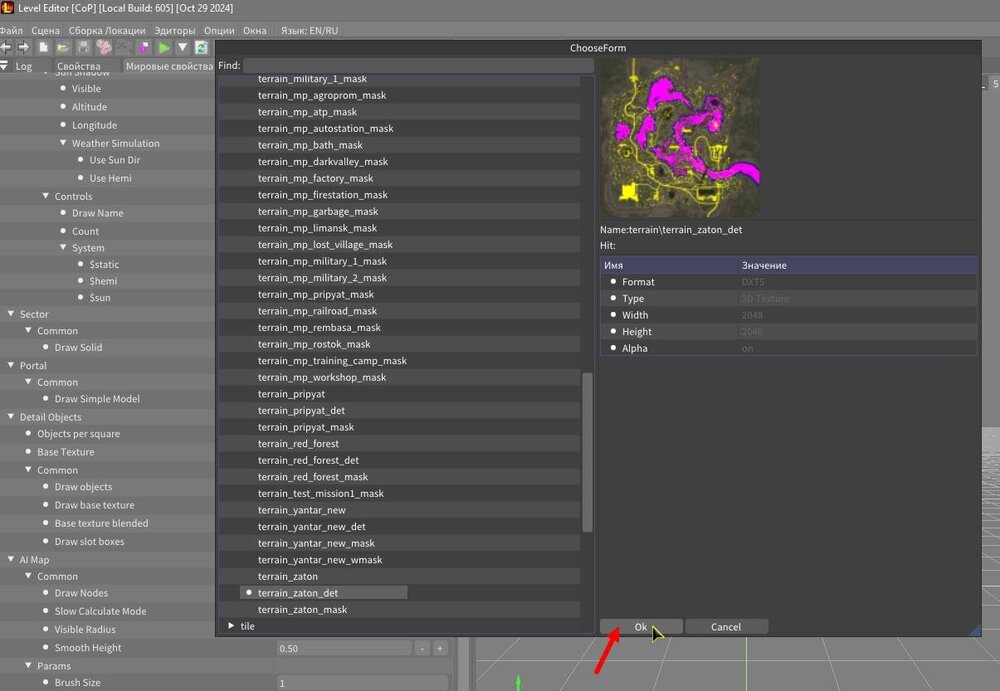Click the plus stepper for Smooth Height
The image size is (1000, 691).
click(439, 648)
